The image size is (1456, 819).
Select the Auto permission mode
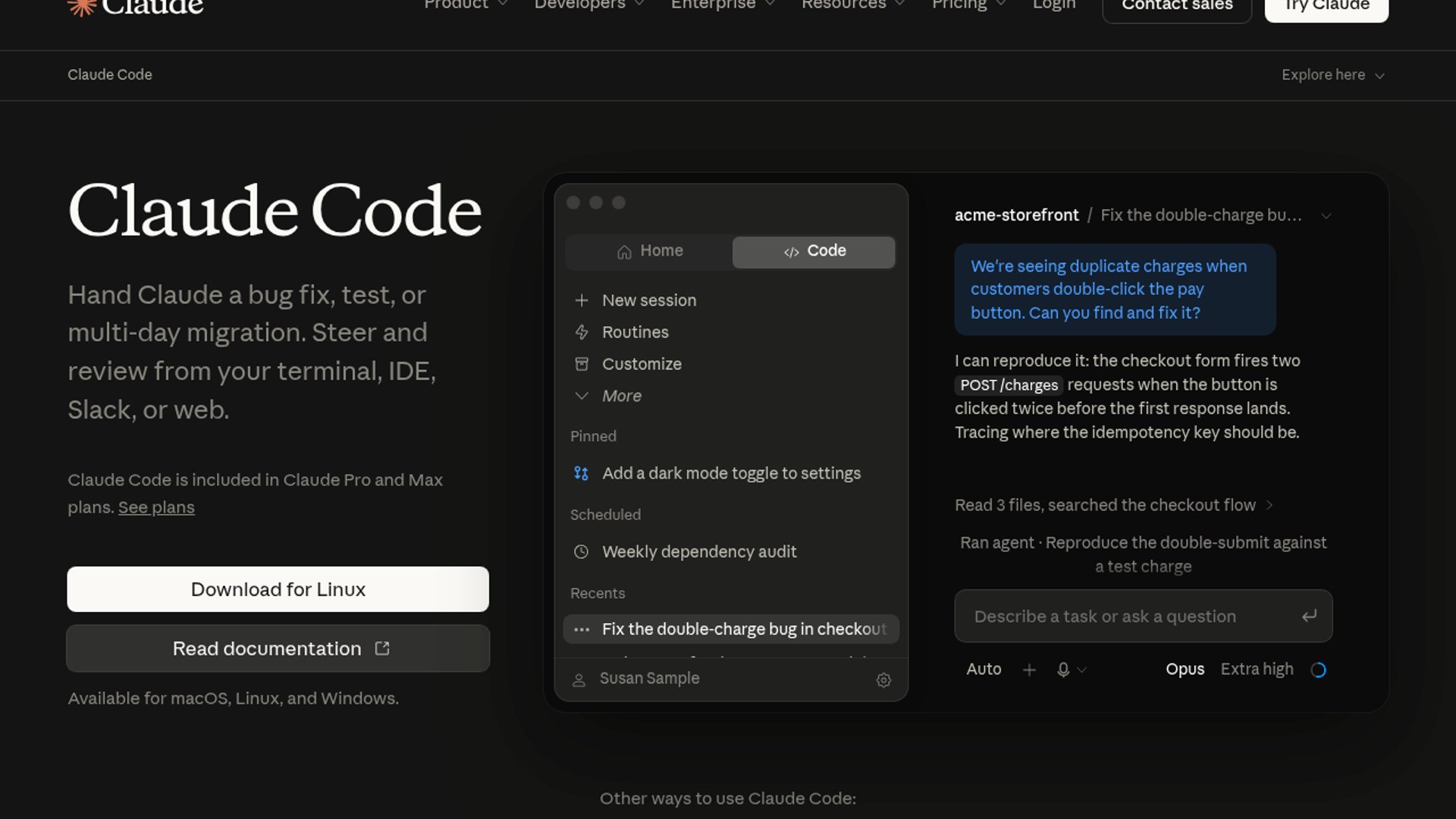point(984,670)
